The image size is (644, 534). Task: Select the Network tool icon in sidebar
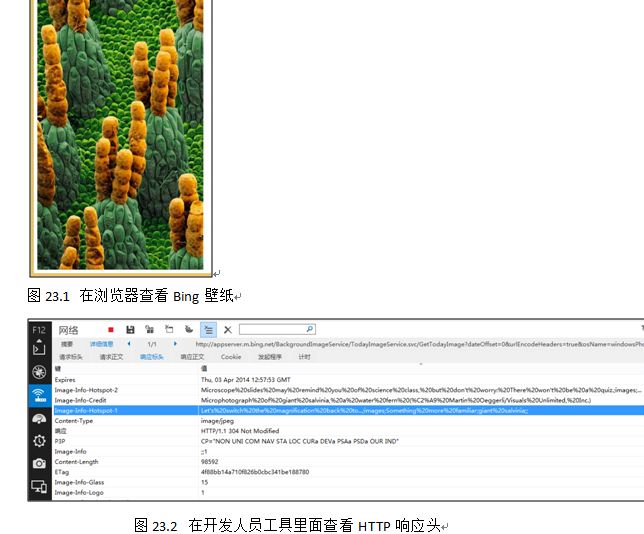[40, 395]
